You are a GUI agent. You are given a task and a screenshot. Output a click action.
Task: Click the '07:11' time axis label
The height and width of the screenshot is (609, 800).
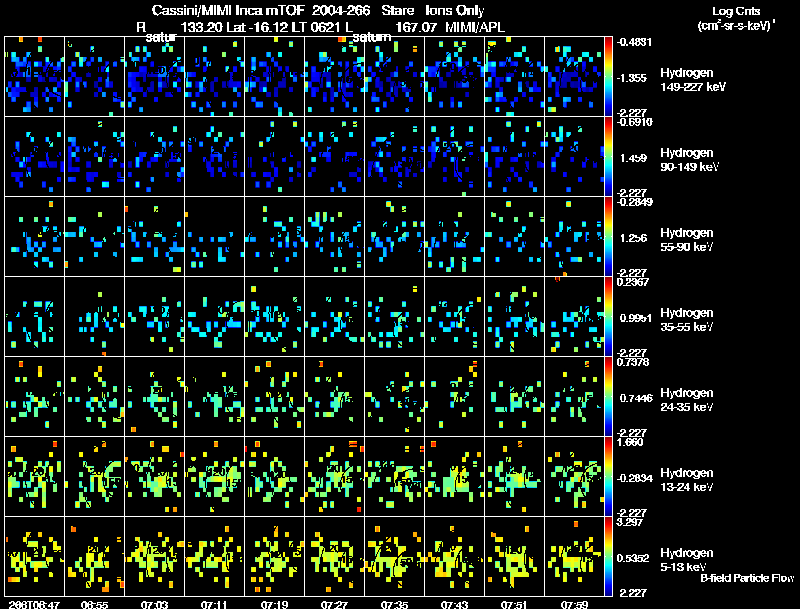click(x=214, y=604)
